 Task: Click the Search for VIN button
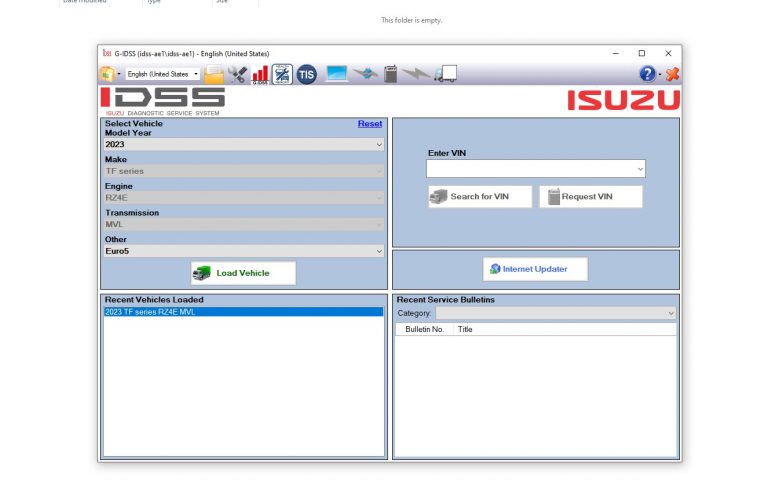click(480, 196)
